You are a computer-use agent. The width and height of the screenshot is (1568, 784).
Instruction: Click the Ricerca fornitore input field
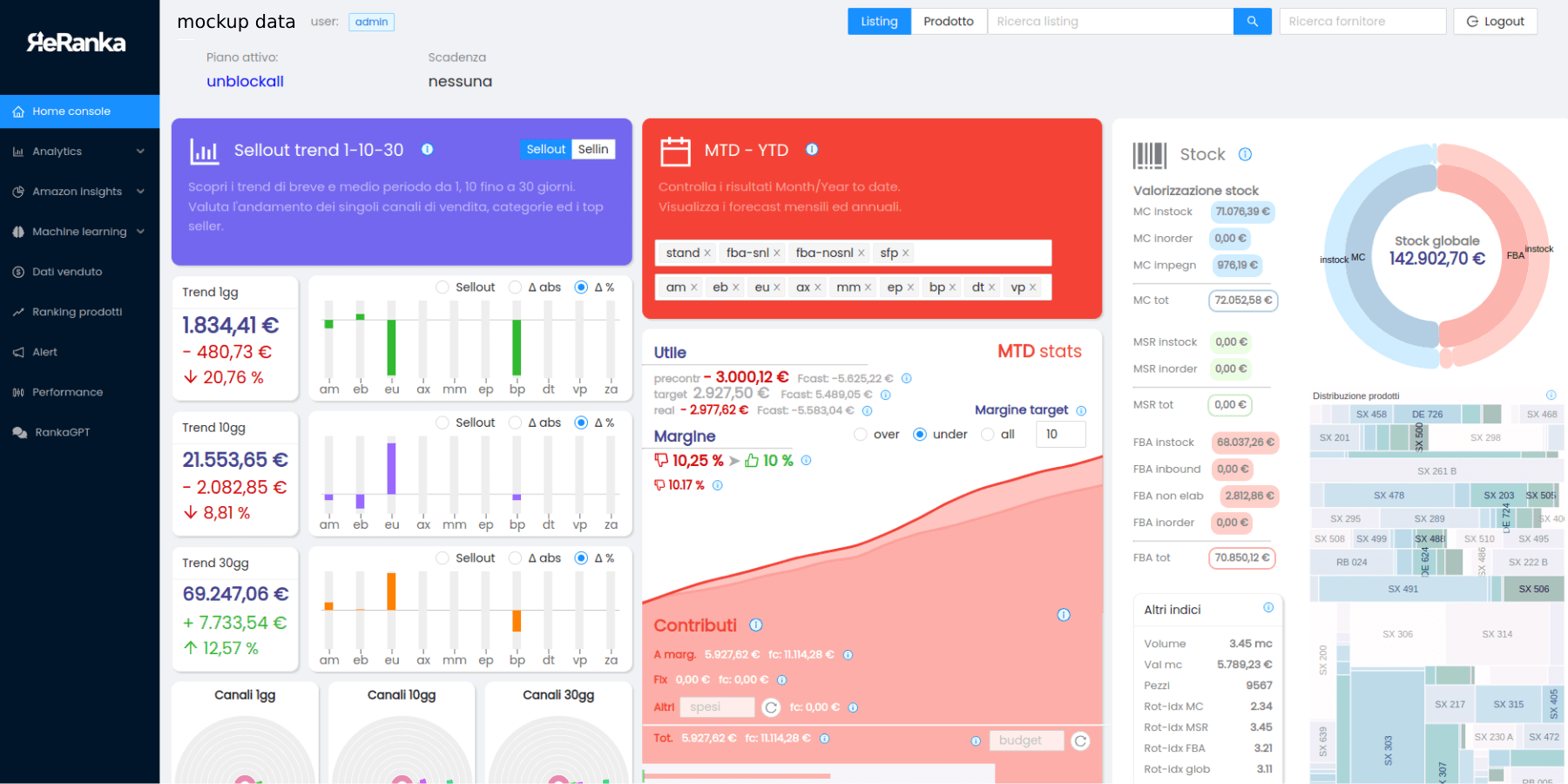click(1362, 22)
